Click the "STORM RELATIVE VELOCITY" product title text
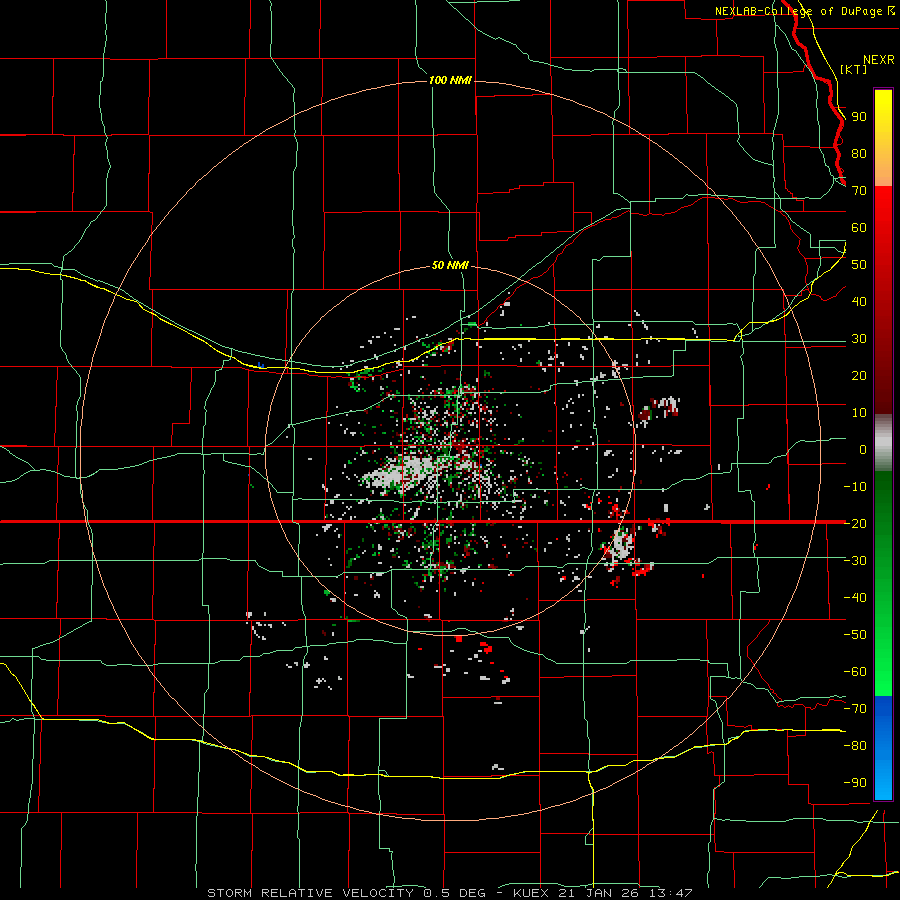This screenshot has width=900, height=900. pyautogui.click(x=310, y=893)
